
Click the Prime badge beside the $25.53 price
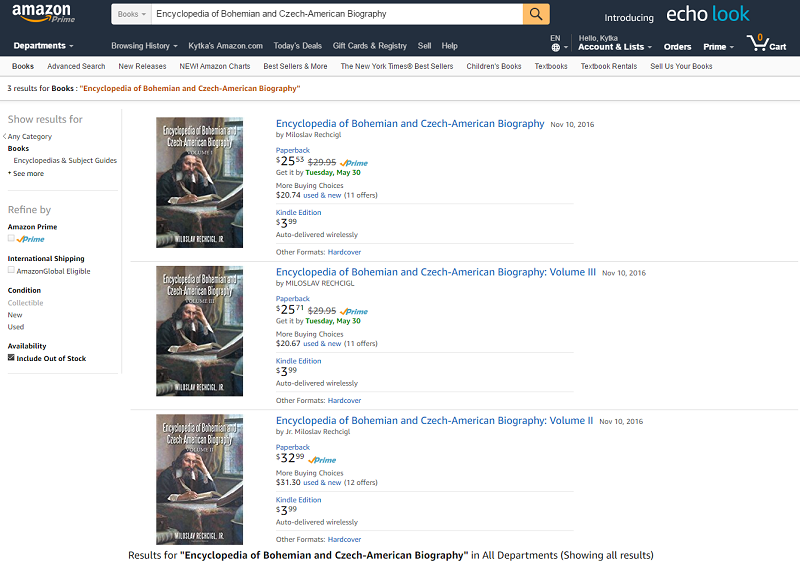(354, 162)
